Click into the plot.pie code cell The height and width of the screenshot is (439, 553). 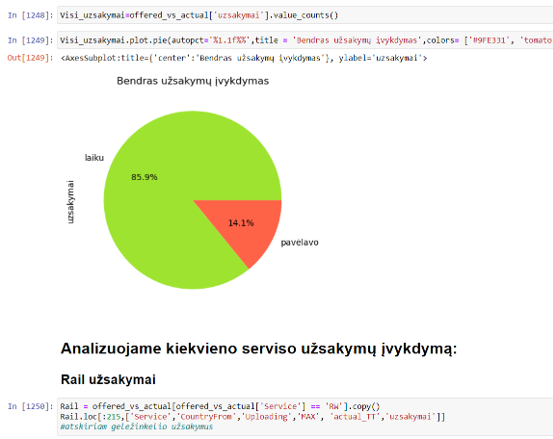(305, 40)
